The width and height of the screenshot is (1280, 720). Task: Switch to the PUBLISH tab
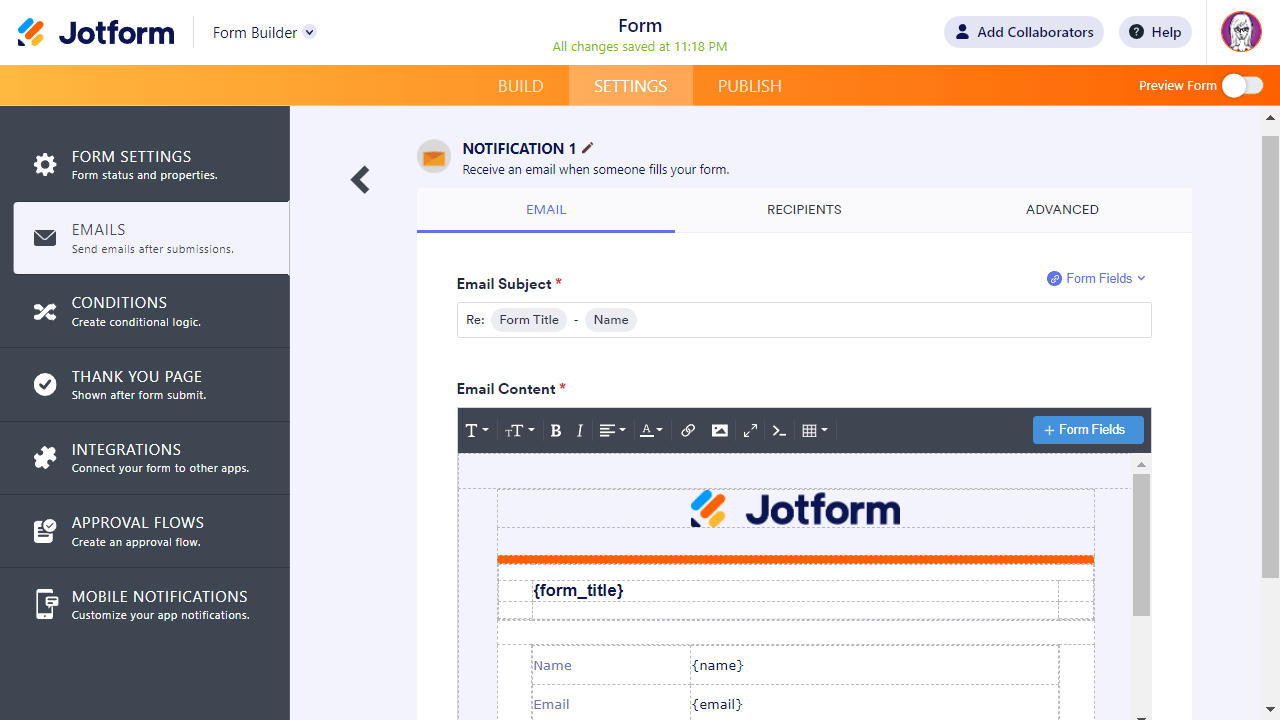750,86
